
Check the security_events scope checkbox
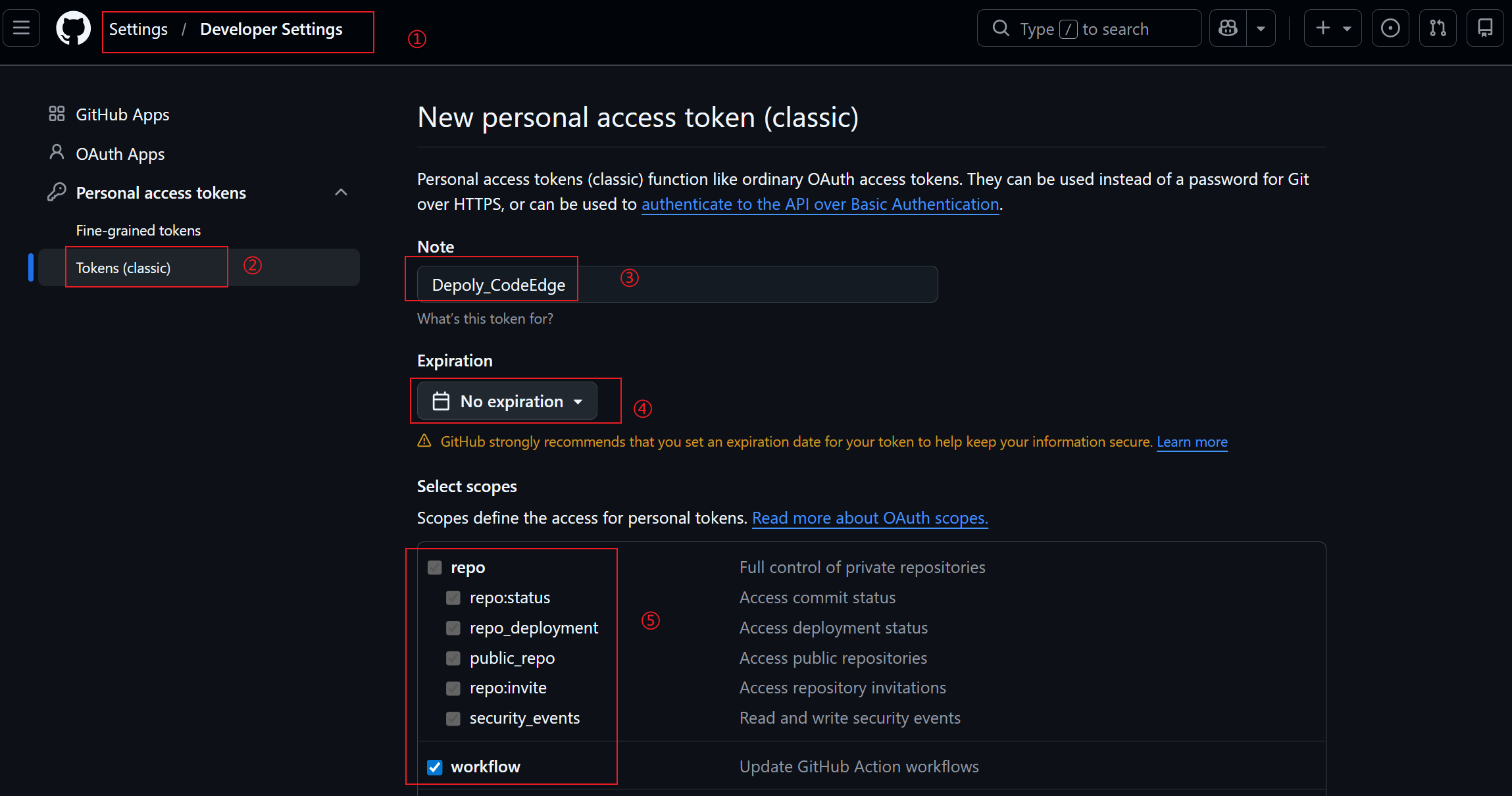(453, 718)
